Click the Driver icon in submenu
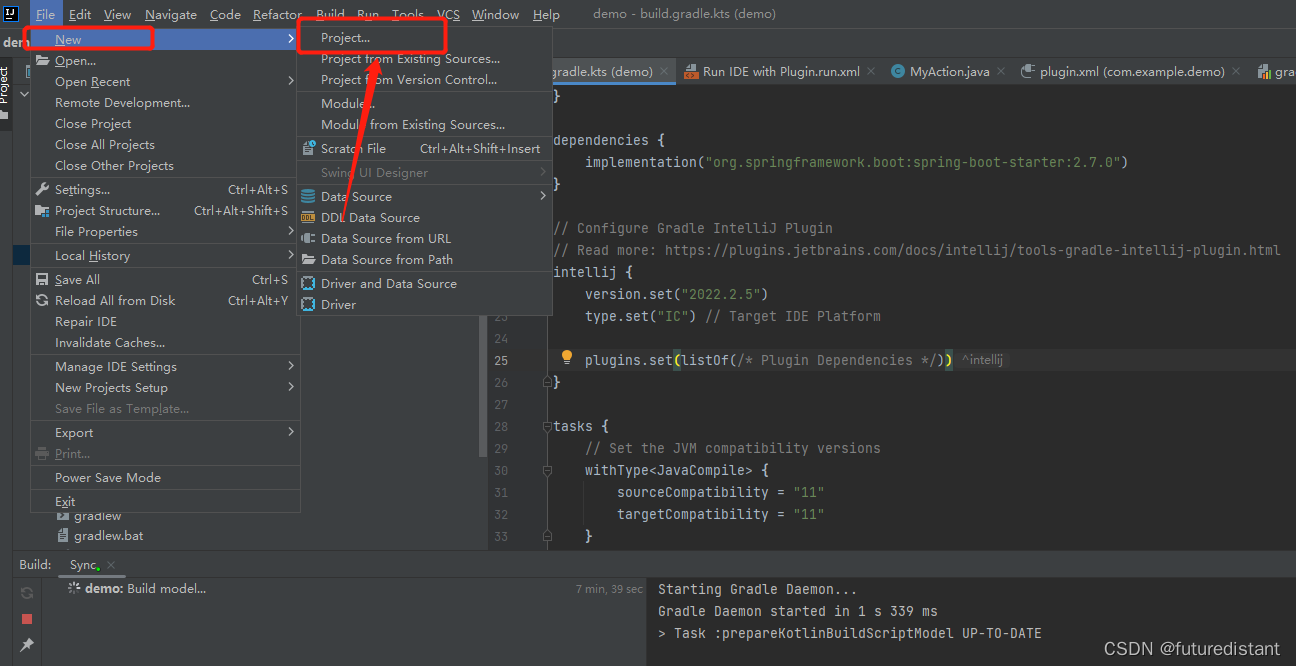This screenshot has width=1296, height=666. [308, 305]
